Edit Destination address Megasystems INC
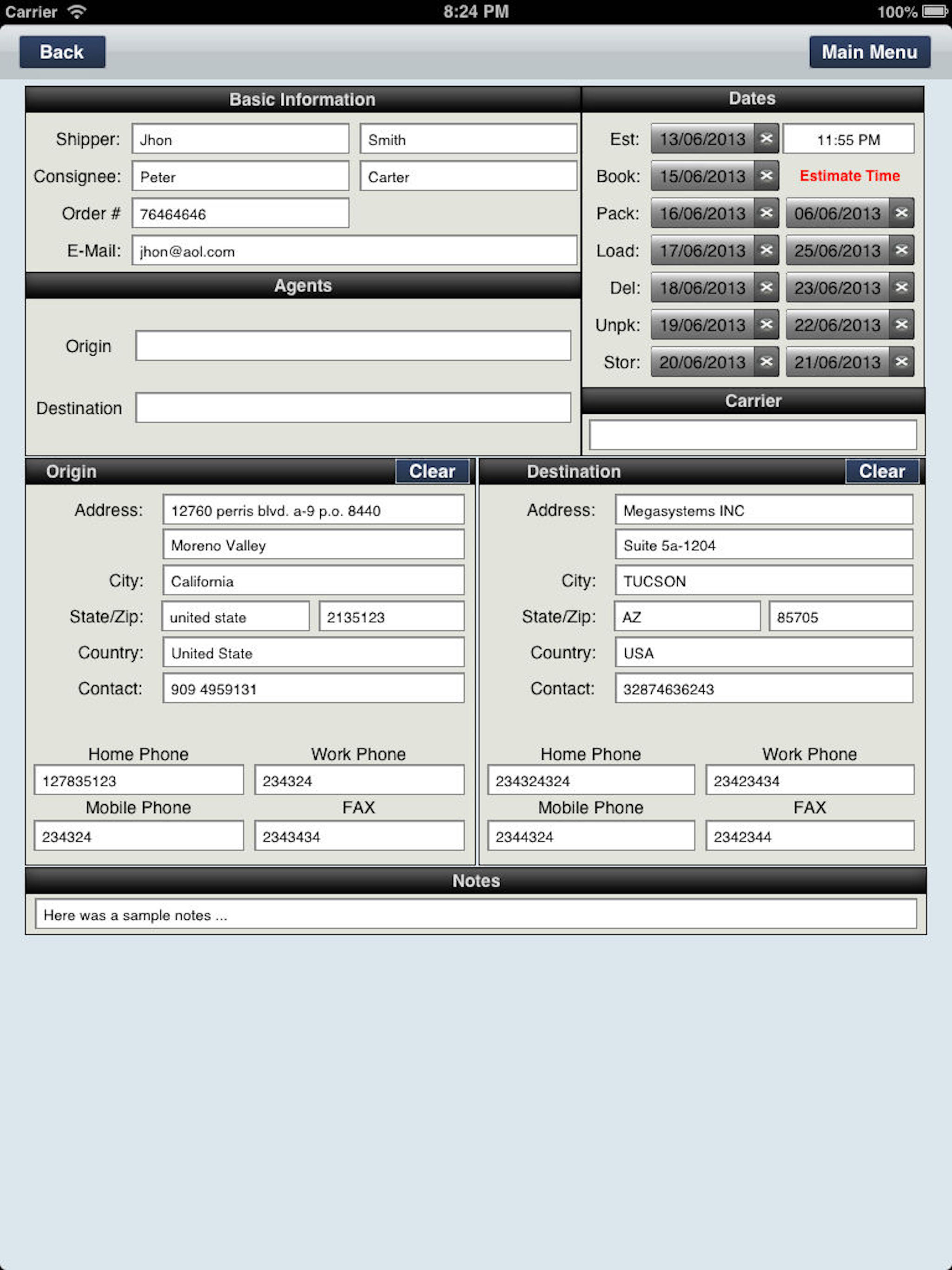Image resolution: width=952 pixels, height=1270 pixels. (x=764, y=510)
